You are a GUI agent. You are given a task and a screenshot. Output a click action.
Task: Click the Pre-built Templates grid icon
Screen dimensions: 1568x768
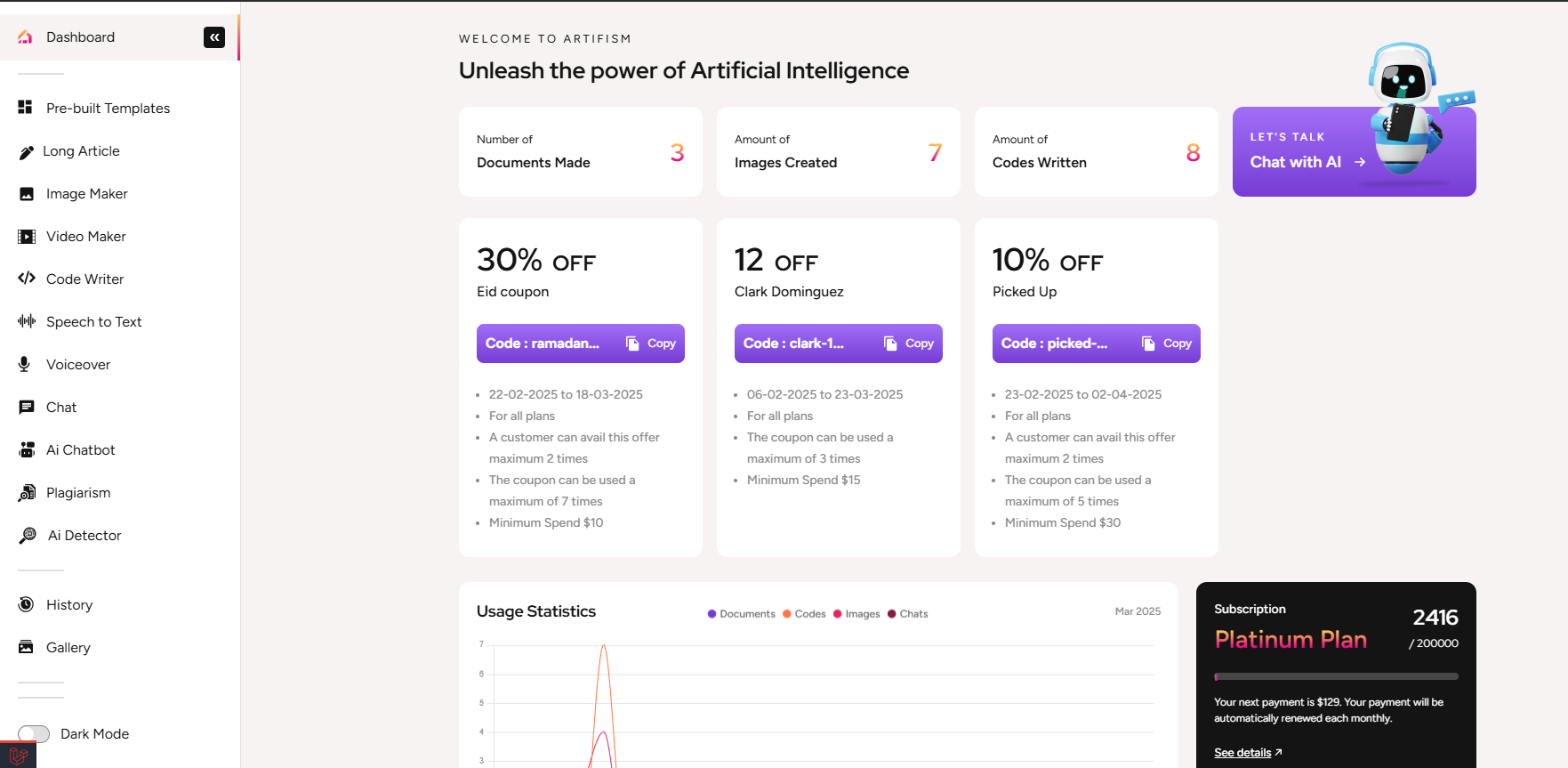click(25, 108)
